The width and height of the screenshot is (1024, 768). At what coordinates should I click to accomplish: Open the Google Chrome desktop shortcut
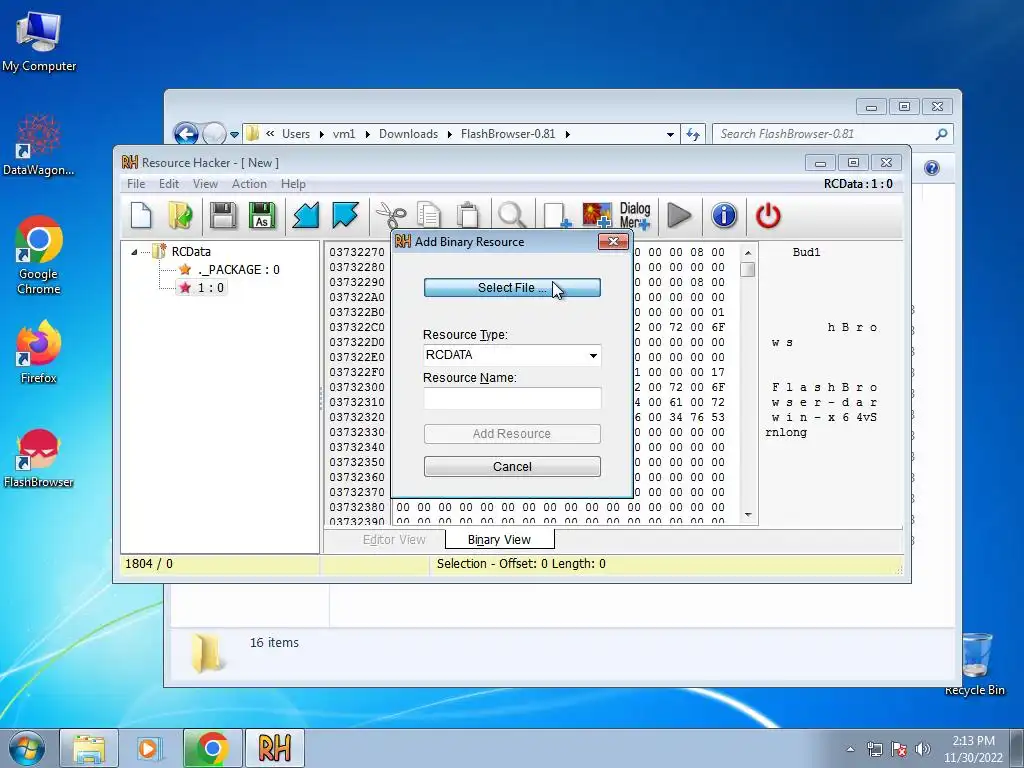point(39,255)
